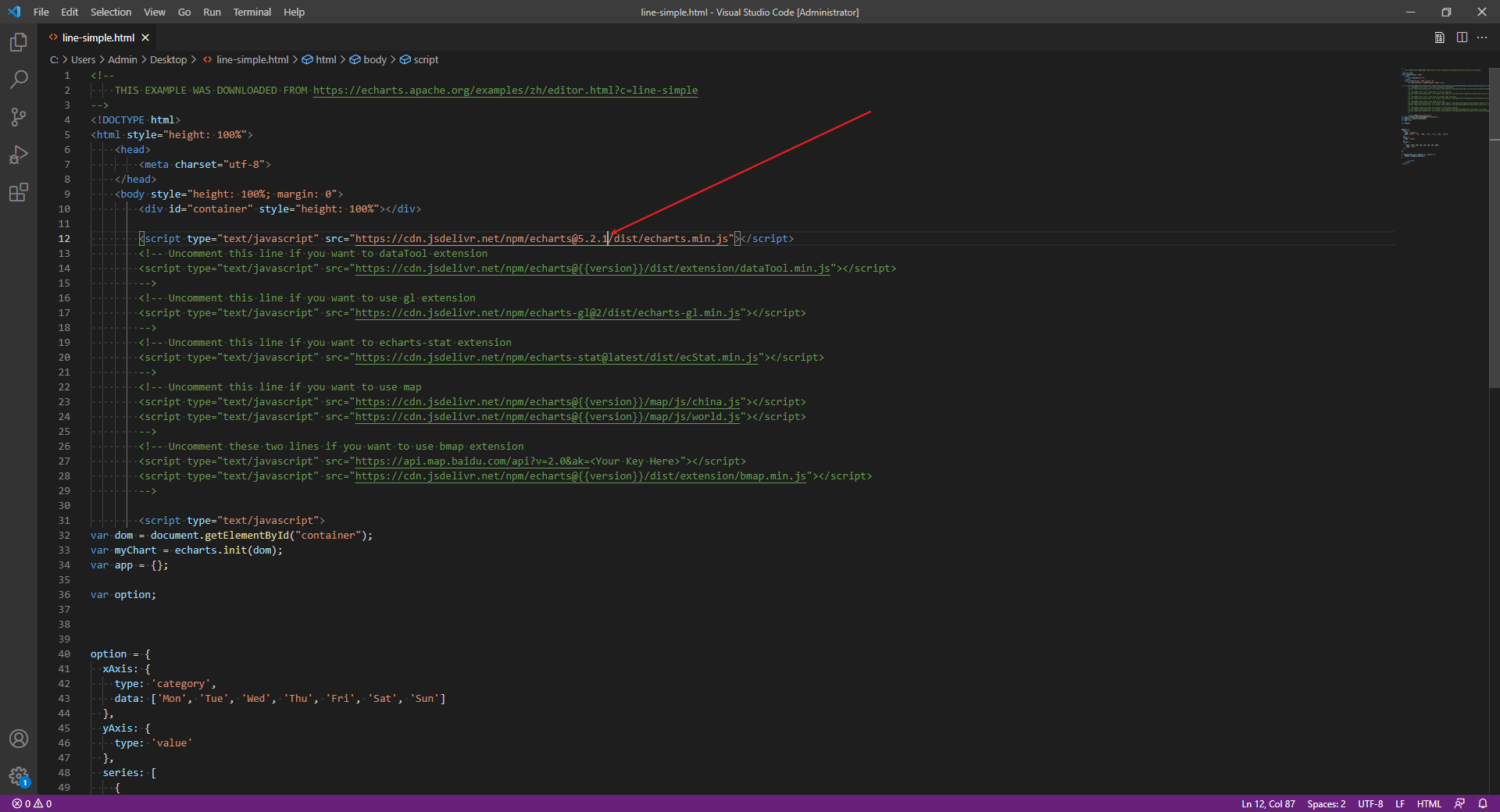Open the Accounts menu icon
1500x812 pixels.
[x=19, y=739]
